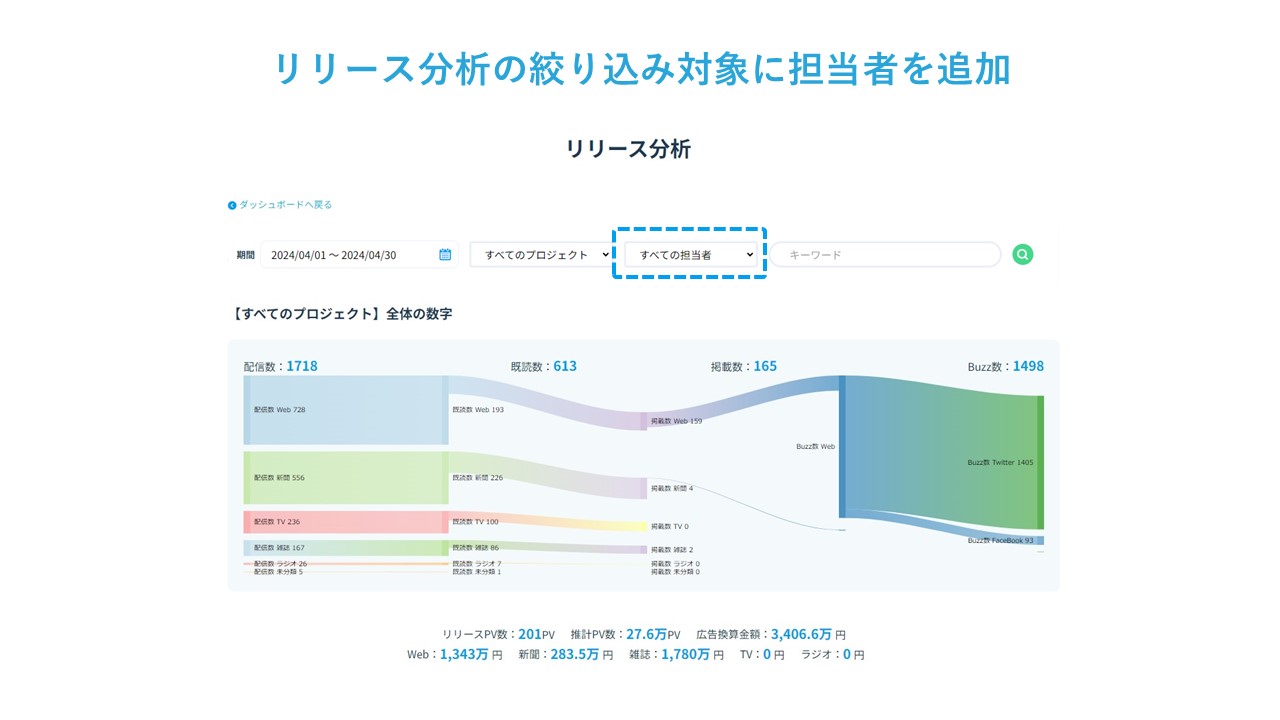This screenshot has height=720, width=1280.
Task: Open the すべてのプロジェクト dropdown
Action: coord(541,255)
